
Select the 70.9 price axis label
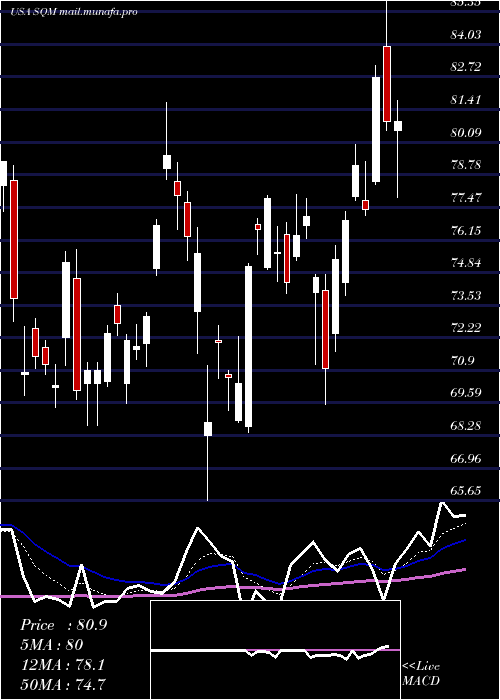(x=463, y=361)
